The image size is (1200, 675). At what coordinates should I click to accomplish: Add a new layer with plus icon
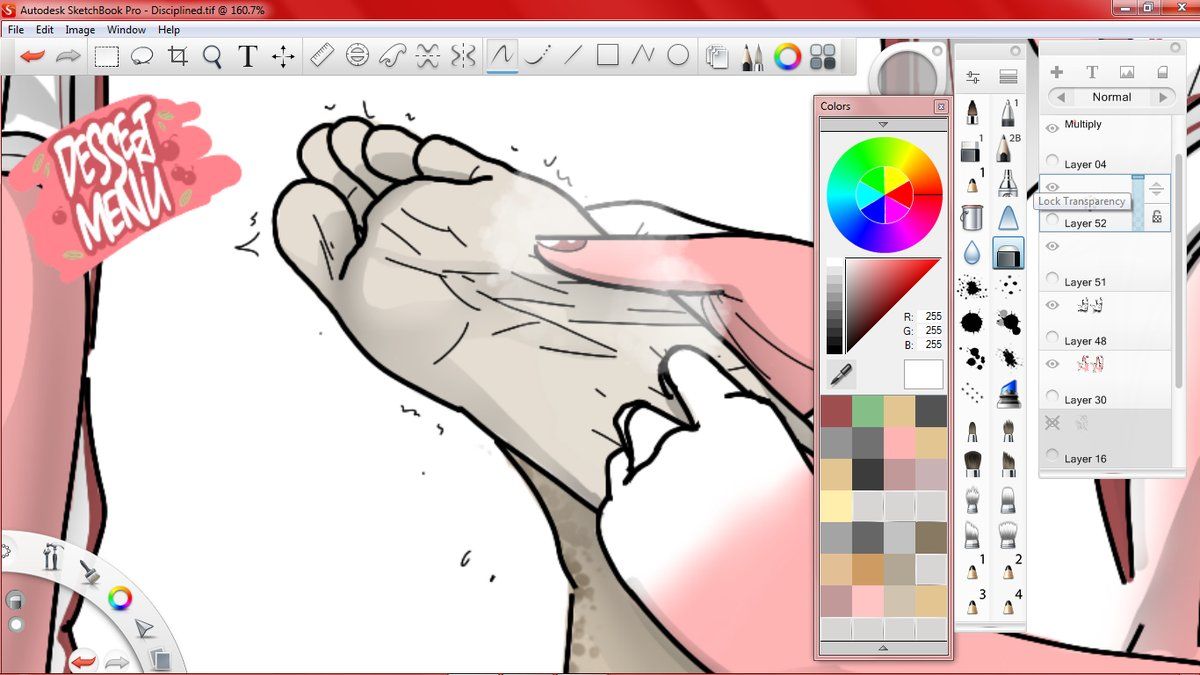tap(1057, 72)
